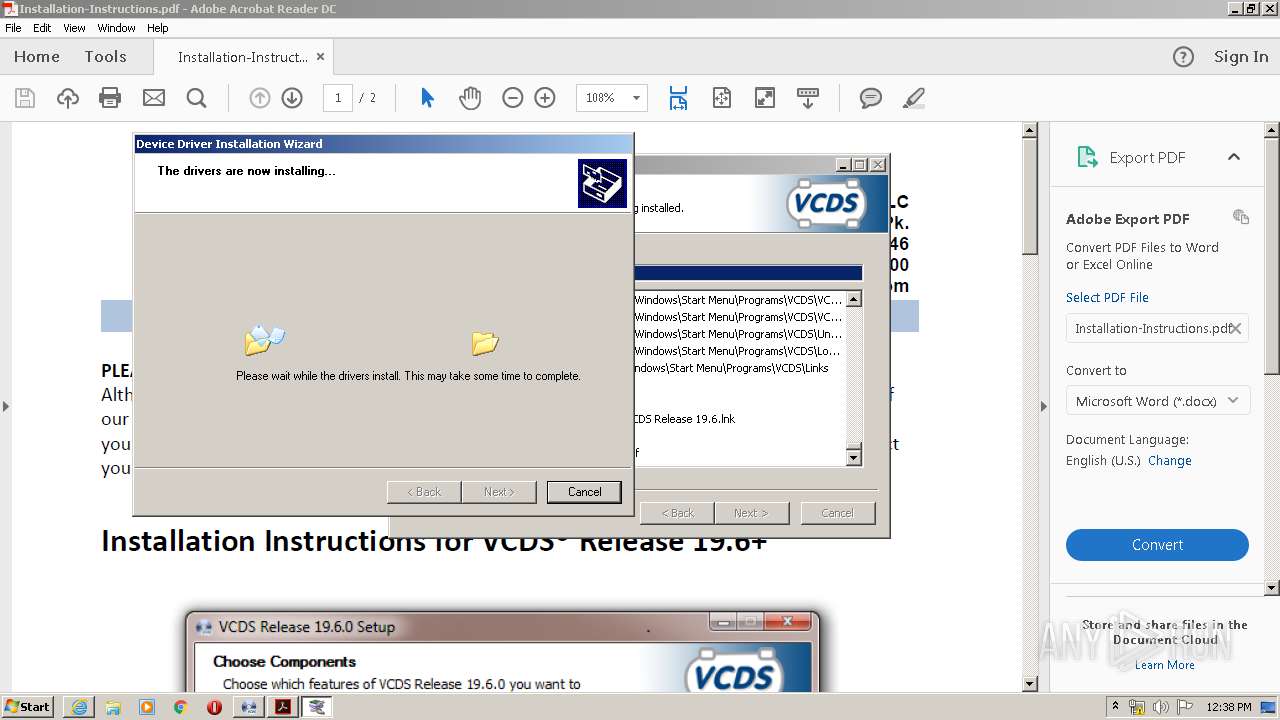Click the blue Convert button
This screenshot has height=720, width=1280.
pyautogui.click(x=1157, y=545)
